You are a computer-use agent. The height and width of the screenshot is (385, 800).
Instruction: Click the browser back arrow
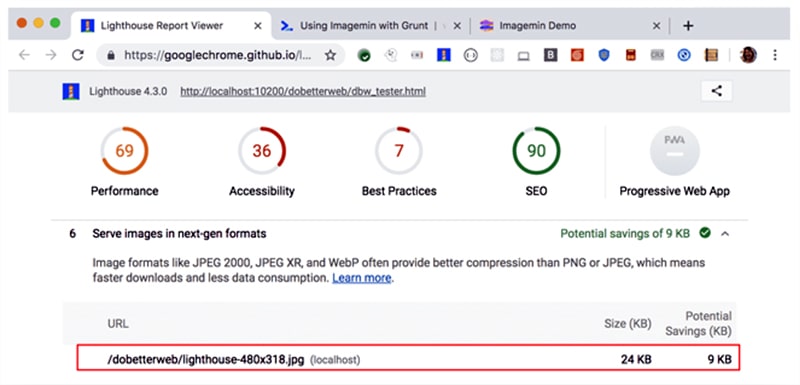point(24,55)
